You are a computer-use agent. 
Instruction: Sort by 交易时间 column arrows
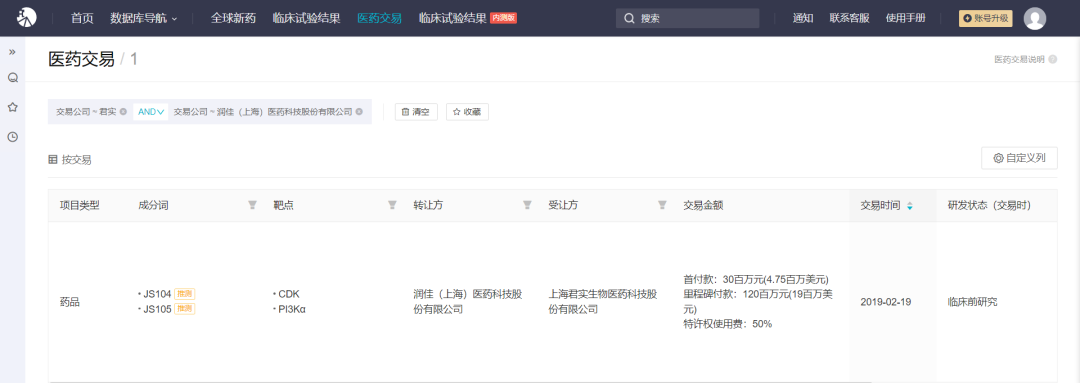(909, 205)
